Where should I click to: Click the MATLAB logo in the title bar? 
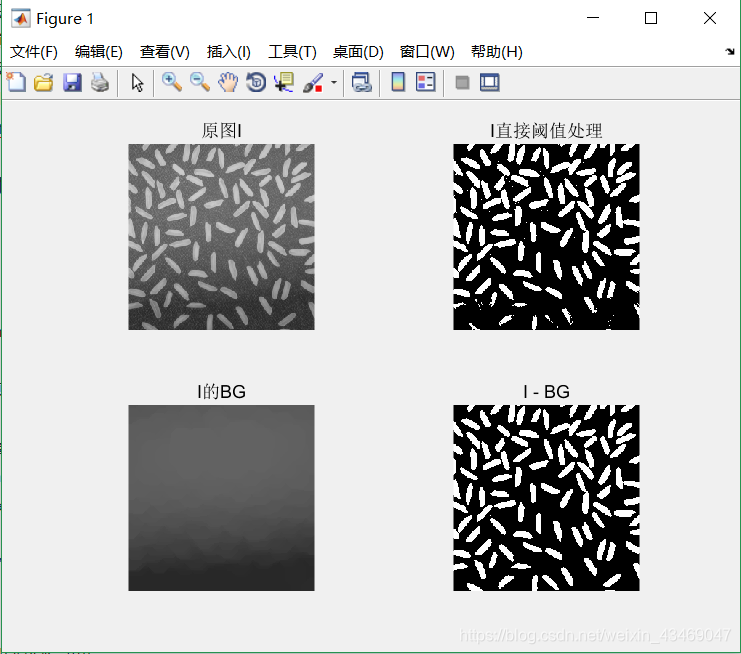(x=21, y=18)
